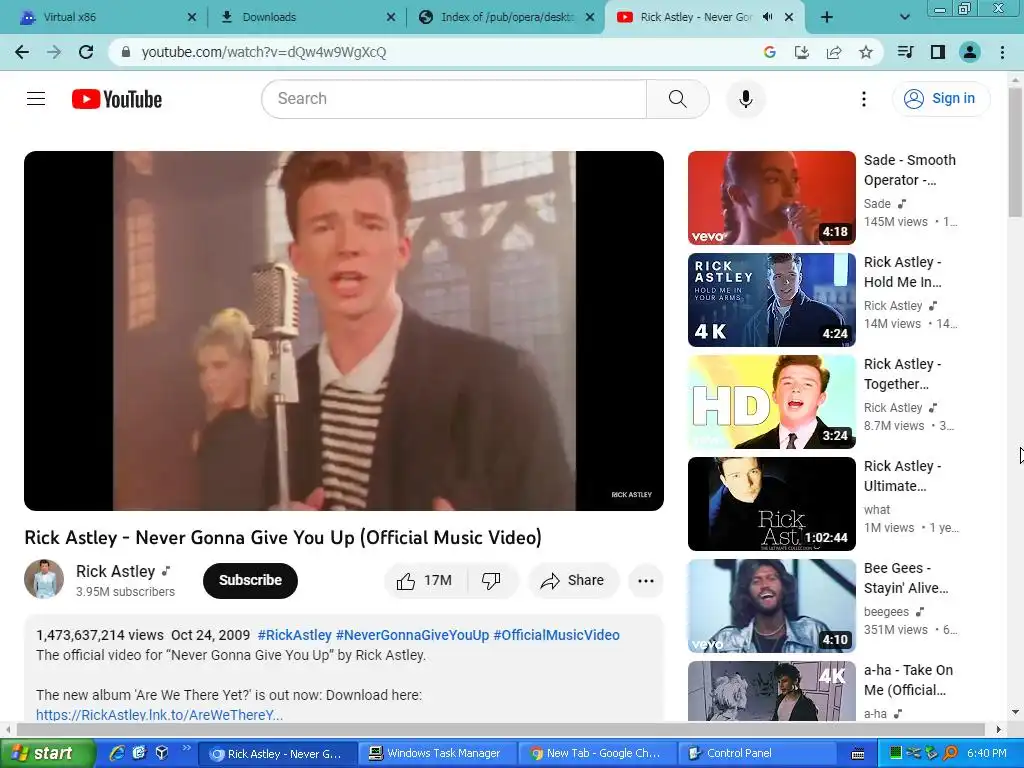Open Rick Astley channel avatar

[x=44, y=579]
